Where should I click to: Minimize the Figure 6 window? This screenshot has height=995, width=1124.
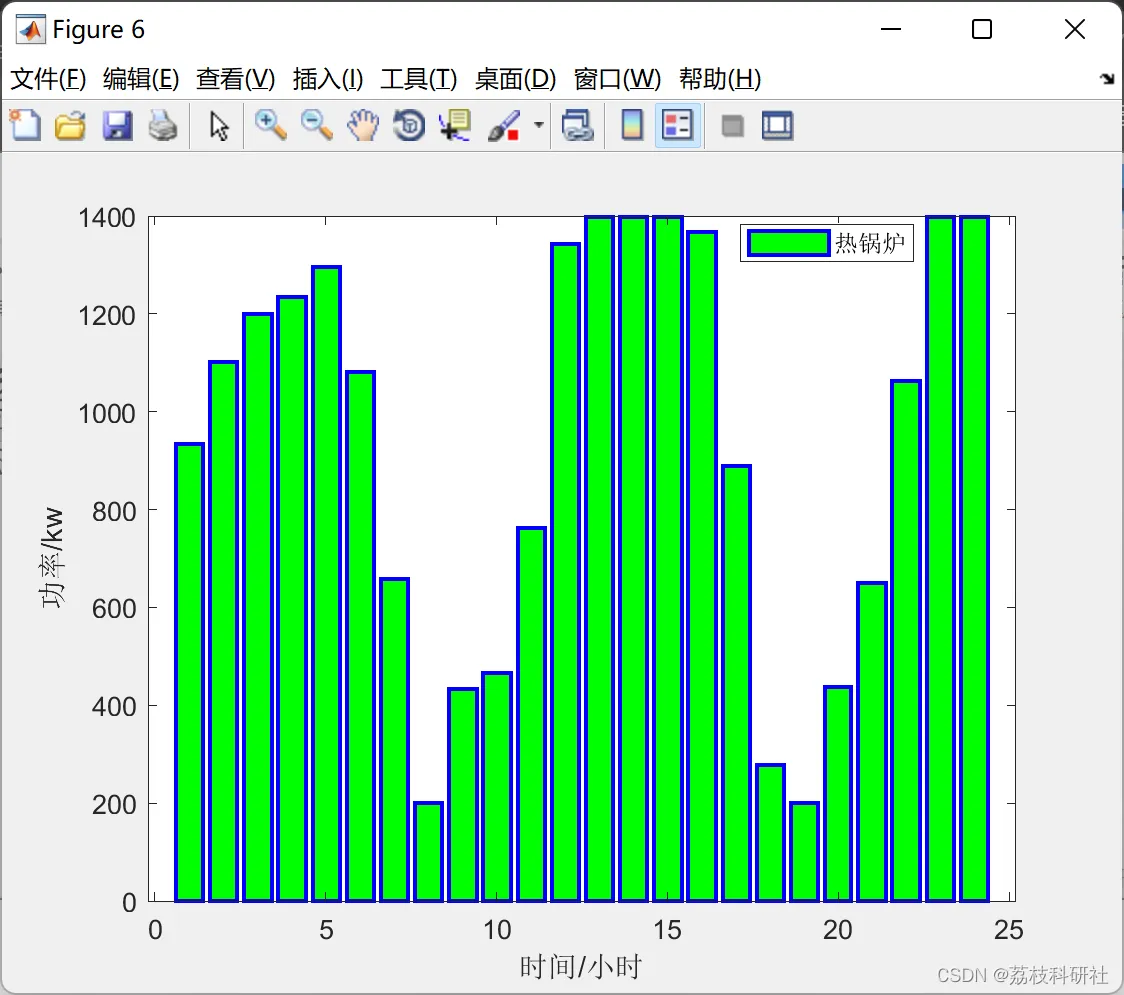click(x=890, y=29)
